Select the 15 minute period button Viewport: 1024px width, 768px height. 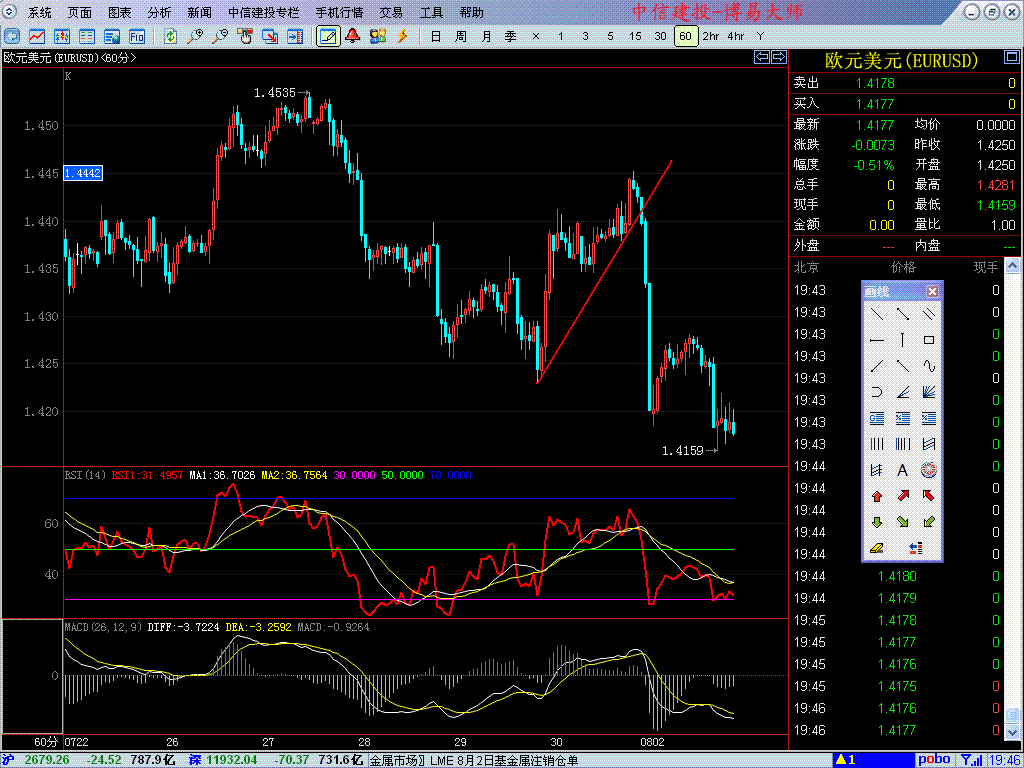point(635,37)
